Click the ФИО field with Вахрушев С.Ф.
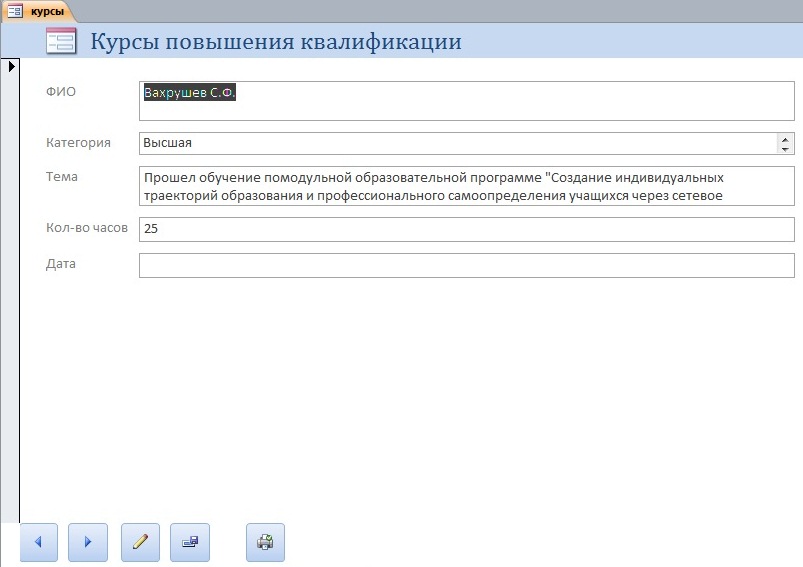The height and width of the screenshot is (567, 803). [467, 101]
